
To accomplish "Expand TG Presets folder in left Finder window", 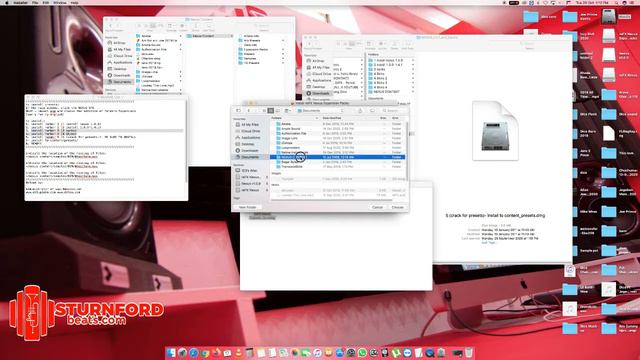I will pos(283,63).
